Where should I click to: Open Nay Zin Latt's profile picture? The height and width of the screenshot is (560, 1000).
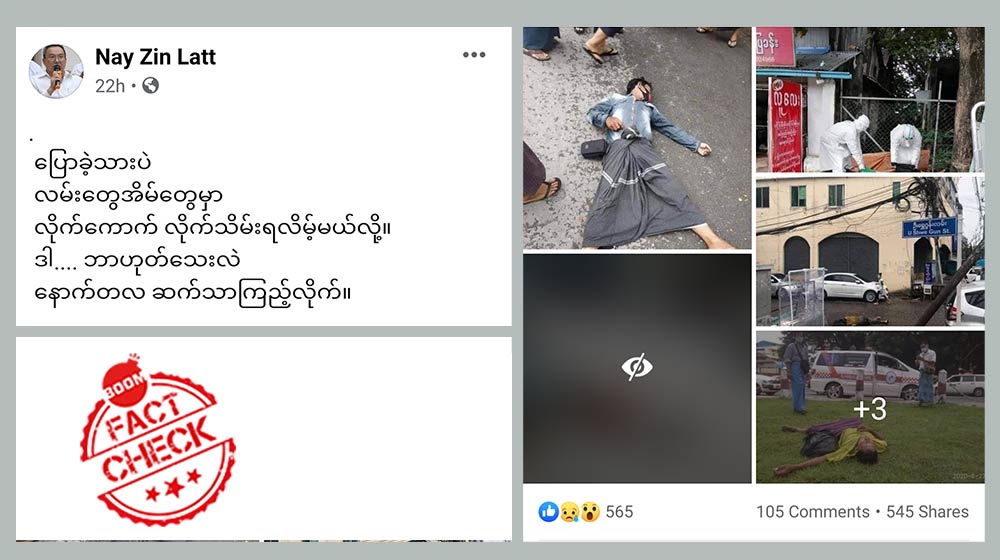[x=56, y=71]
